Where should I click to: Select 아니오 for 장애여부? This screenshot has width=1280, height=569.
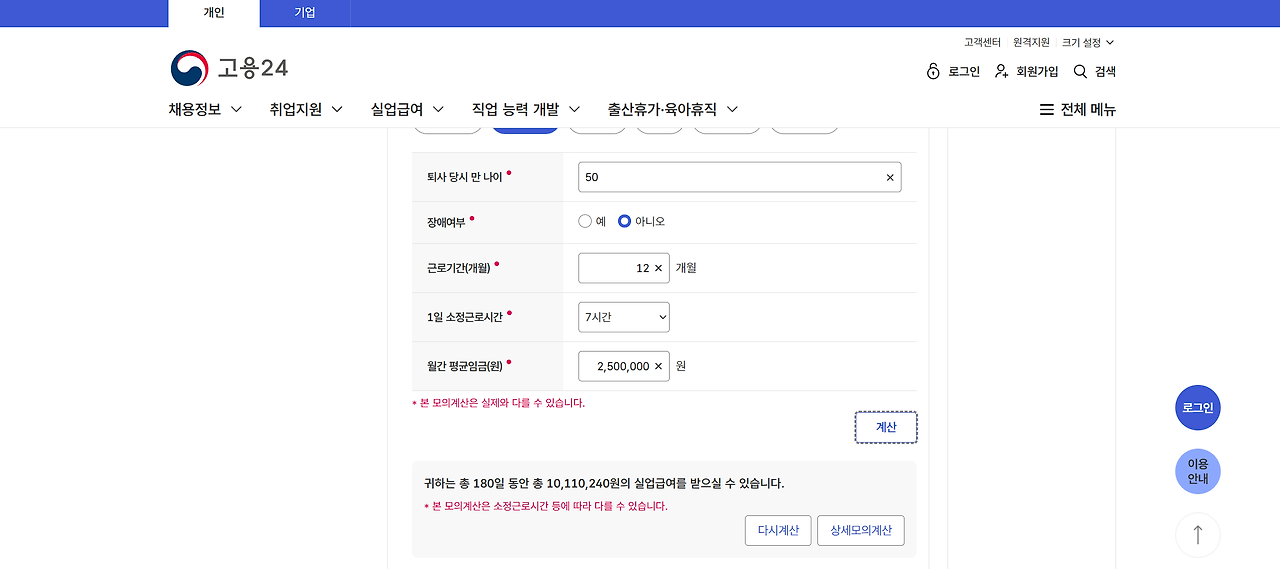coord(625,221)
